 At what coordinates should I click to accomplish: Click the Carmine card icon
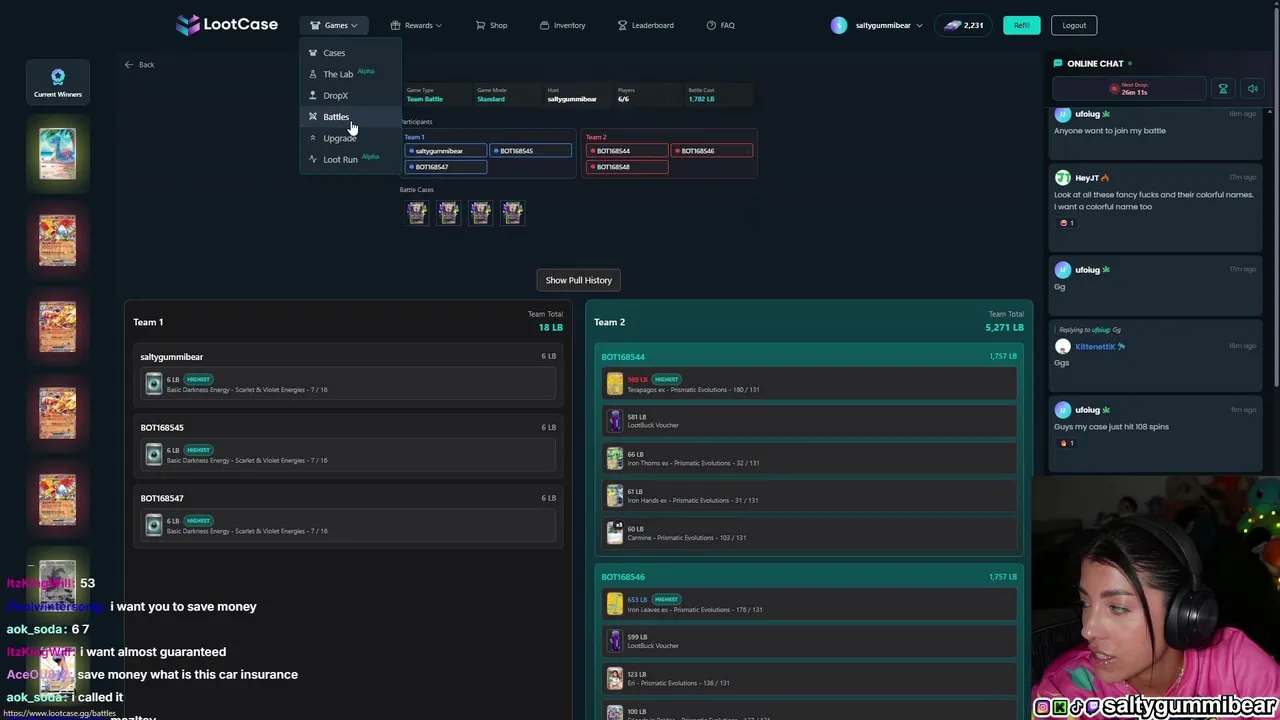(615, 533)
